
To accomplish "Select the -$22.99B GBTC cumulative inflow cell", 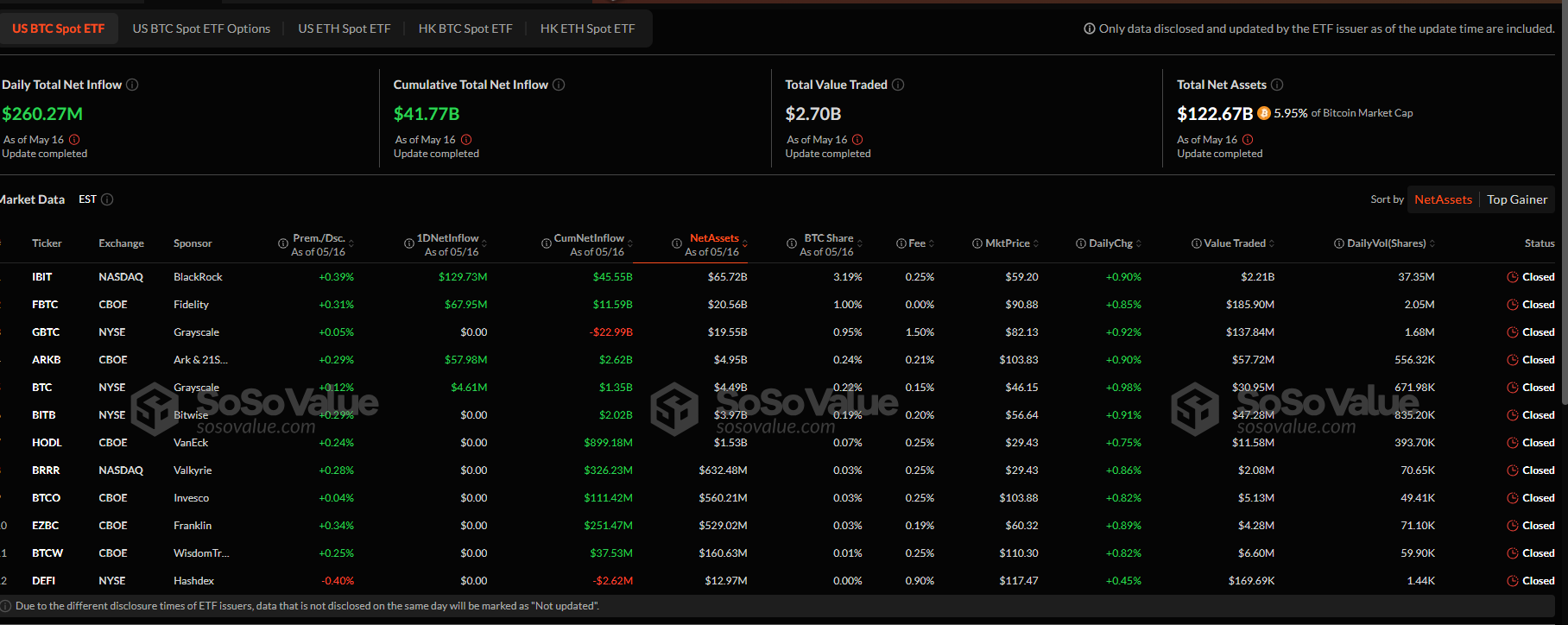I will [611, 332].
